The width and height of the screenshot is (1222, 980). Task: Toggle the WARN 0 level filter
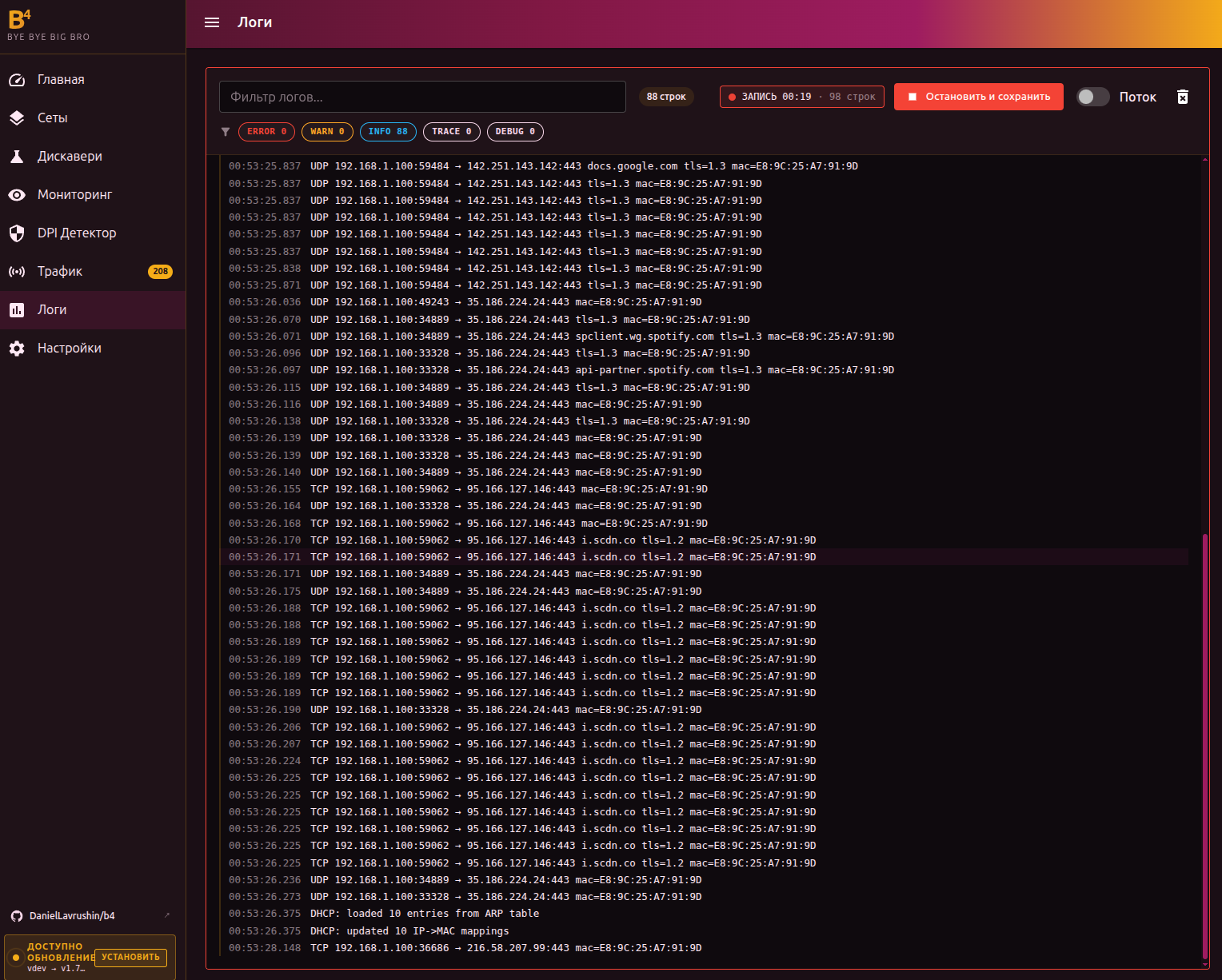328,132
